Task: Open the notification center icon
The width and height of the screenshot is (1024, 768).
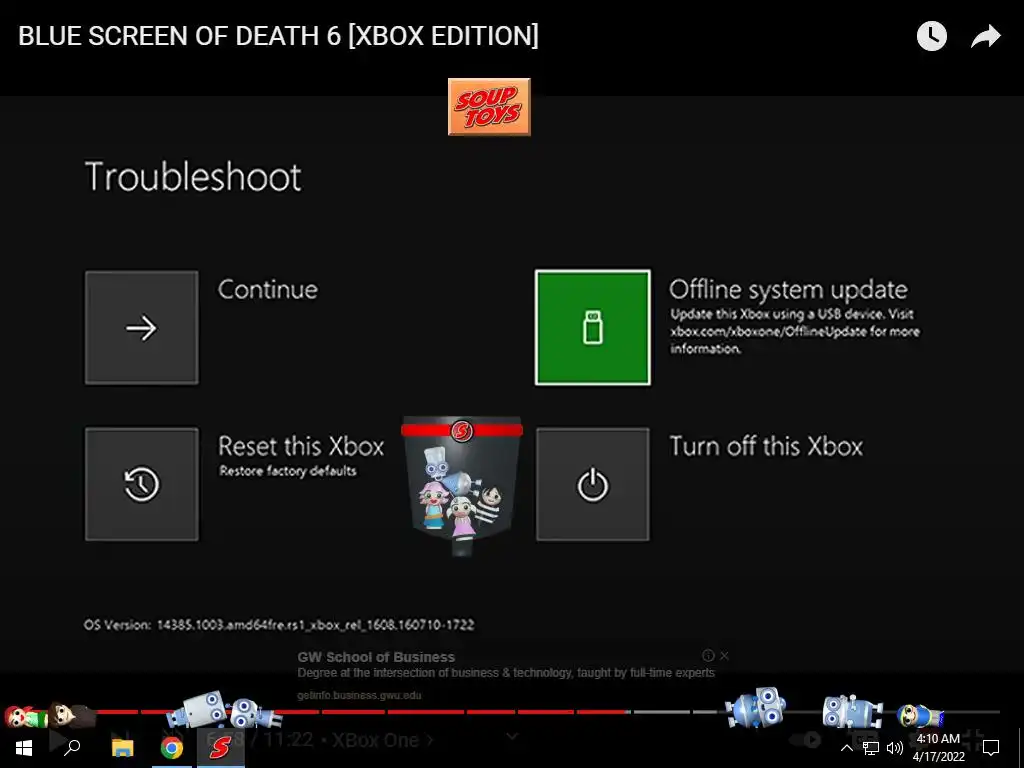Action: [991, 748]
